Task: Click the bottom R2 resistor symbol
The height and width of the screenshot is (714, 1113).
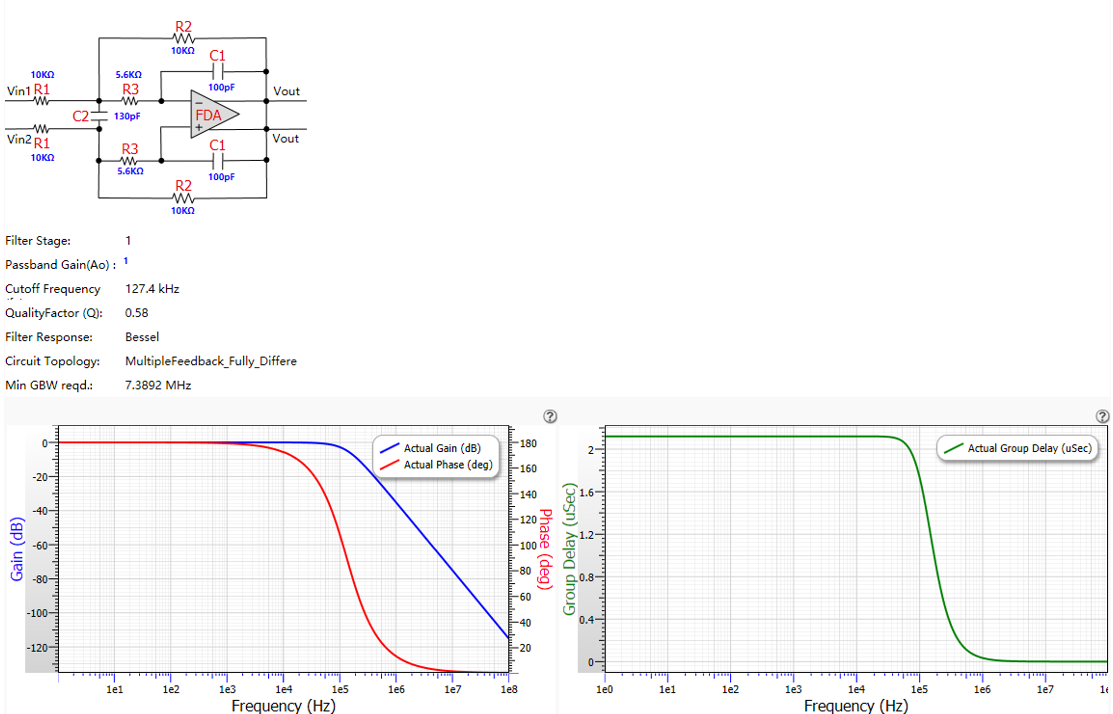Action: click(183, 198)
